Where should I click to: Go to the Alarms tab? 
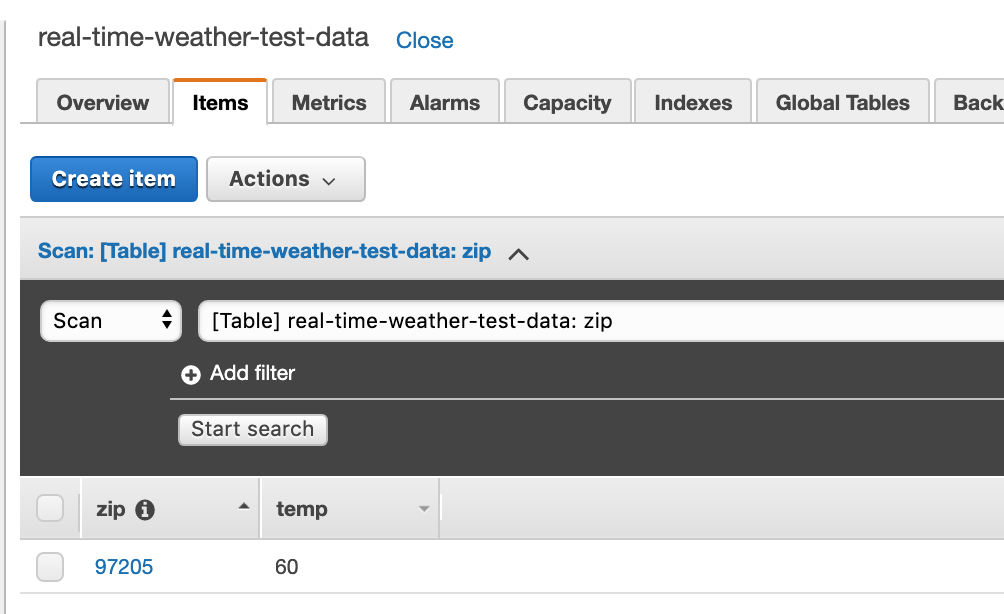(445, 103)
